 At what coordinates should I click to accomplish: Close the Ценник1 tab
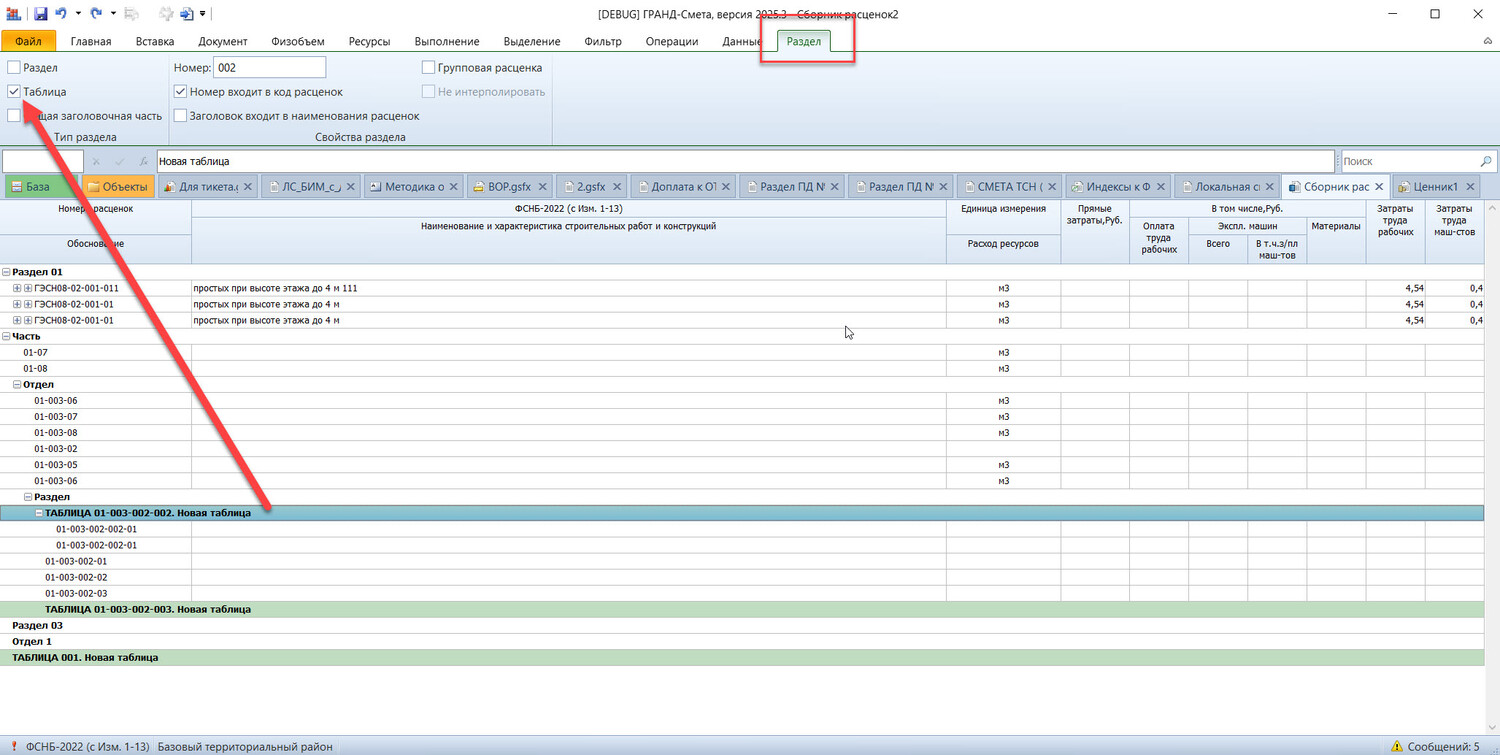pos(1469,186)
